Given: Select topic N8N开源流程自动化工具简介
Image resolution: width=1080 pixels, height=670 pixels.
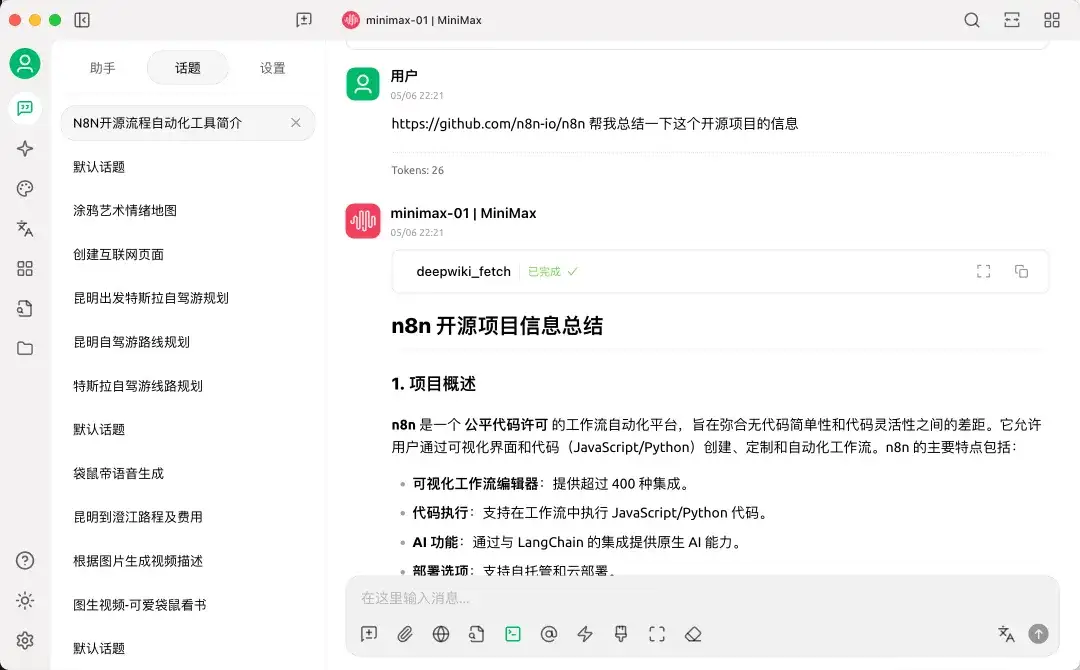Looking at the screenshot, I should tap(187, 123).
